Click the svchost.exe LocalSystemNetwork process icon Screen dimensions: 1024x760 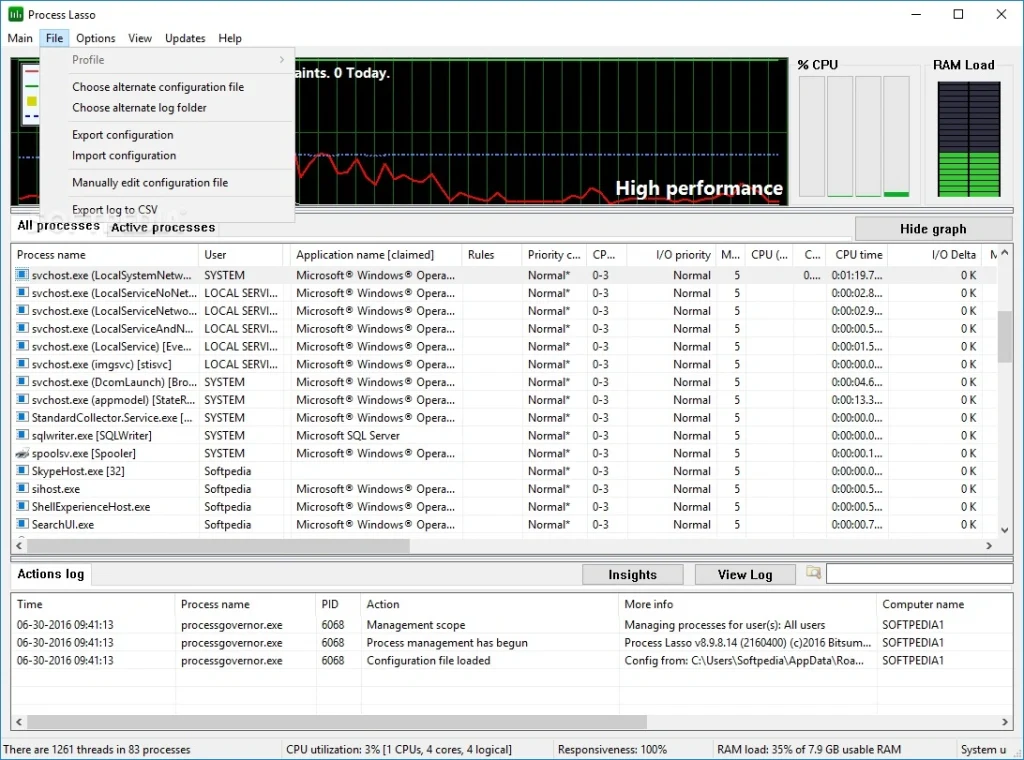tap(22, 275)
